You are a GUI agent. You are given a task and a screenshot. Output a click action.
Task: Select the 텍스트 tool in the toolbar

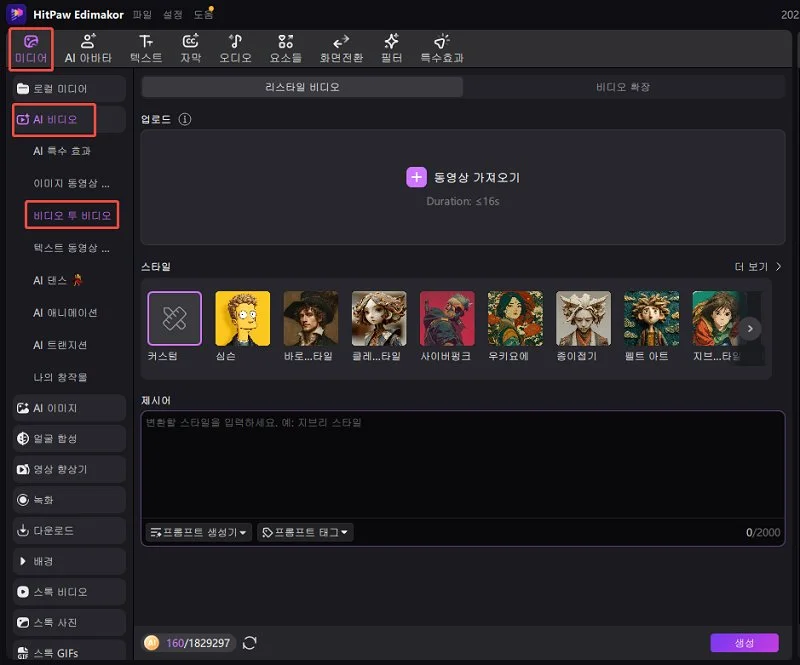tap(145, 47)
